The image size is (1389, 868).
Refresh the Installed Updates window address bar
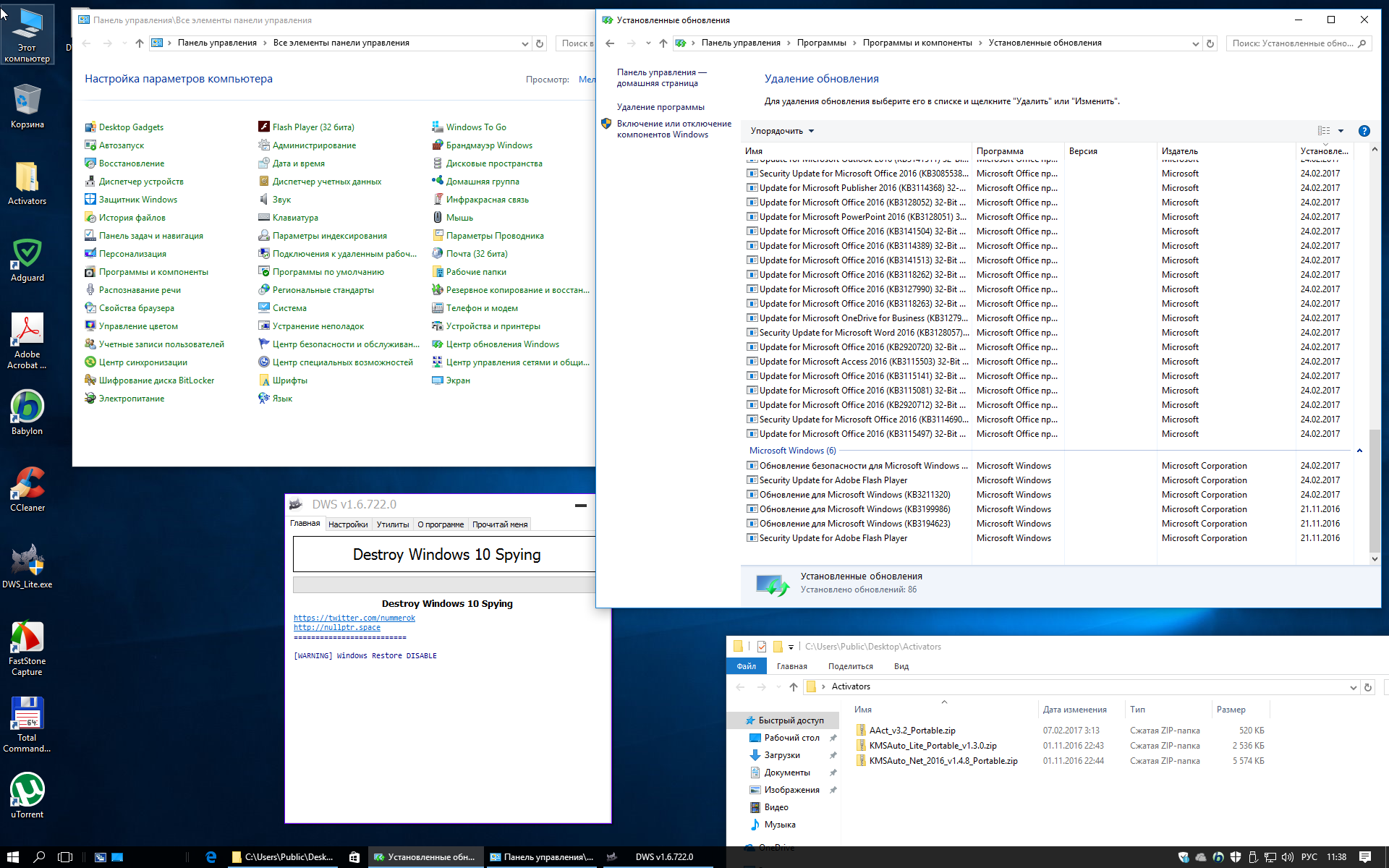1210,43
